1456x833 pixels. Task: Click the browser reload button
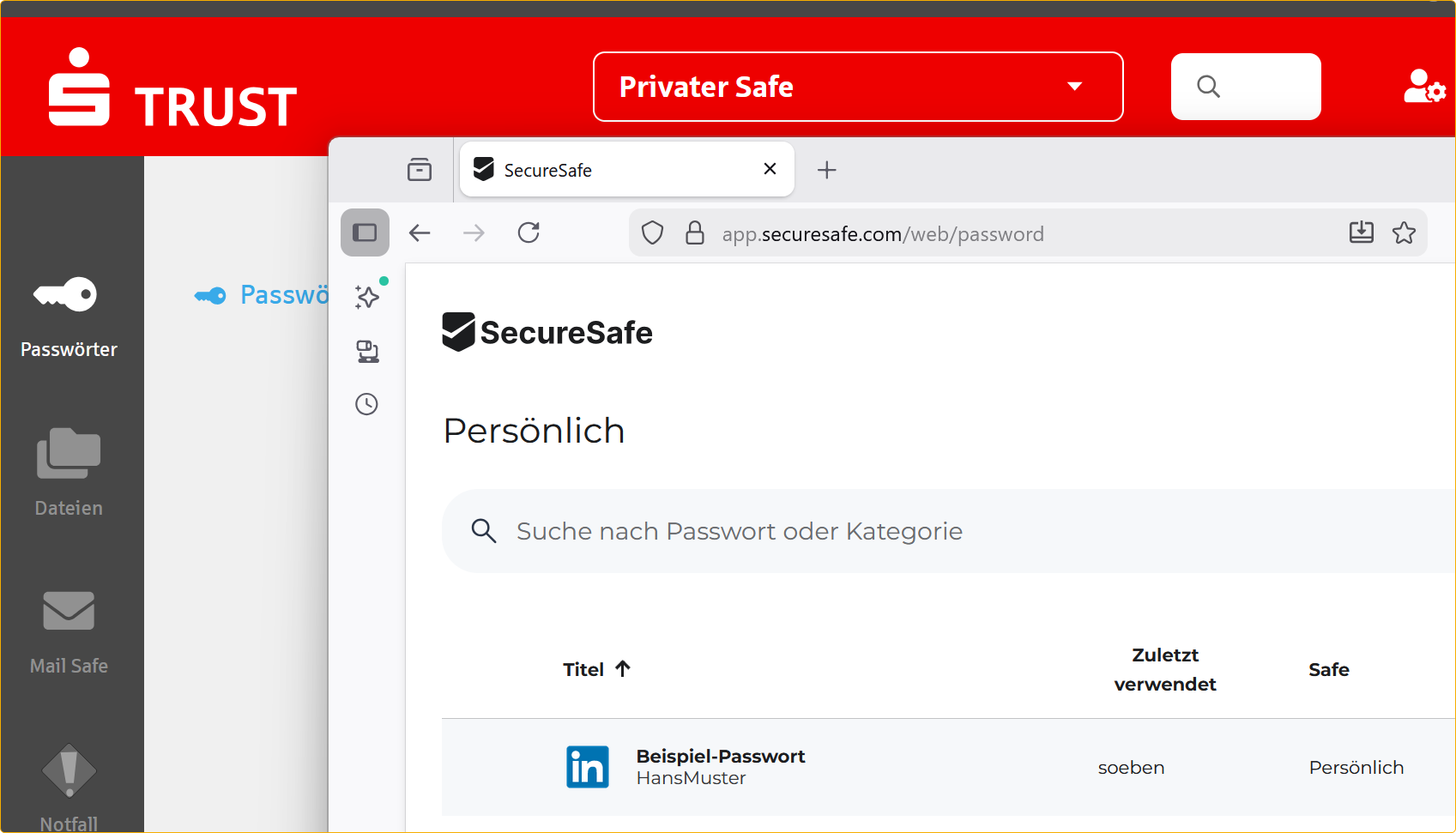coord(529,232)
